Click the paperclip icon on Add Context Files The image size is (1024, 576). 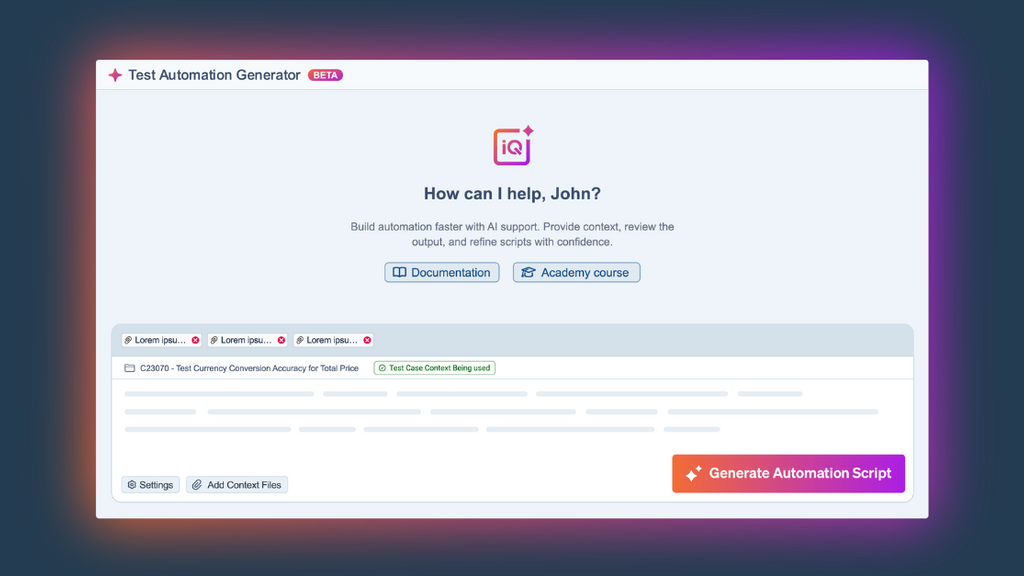pyautogui.click(x=198, y=485)
